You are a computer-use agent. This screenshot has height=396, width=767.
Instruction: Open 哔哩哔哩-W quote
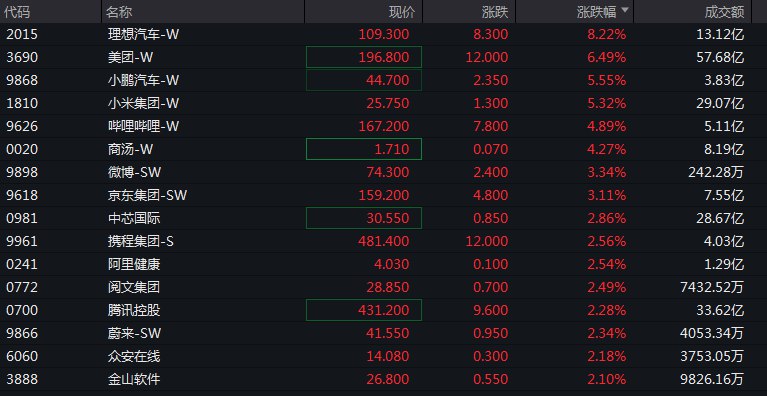tap(384, 126)
